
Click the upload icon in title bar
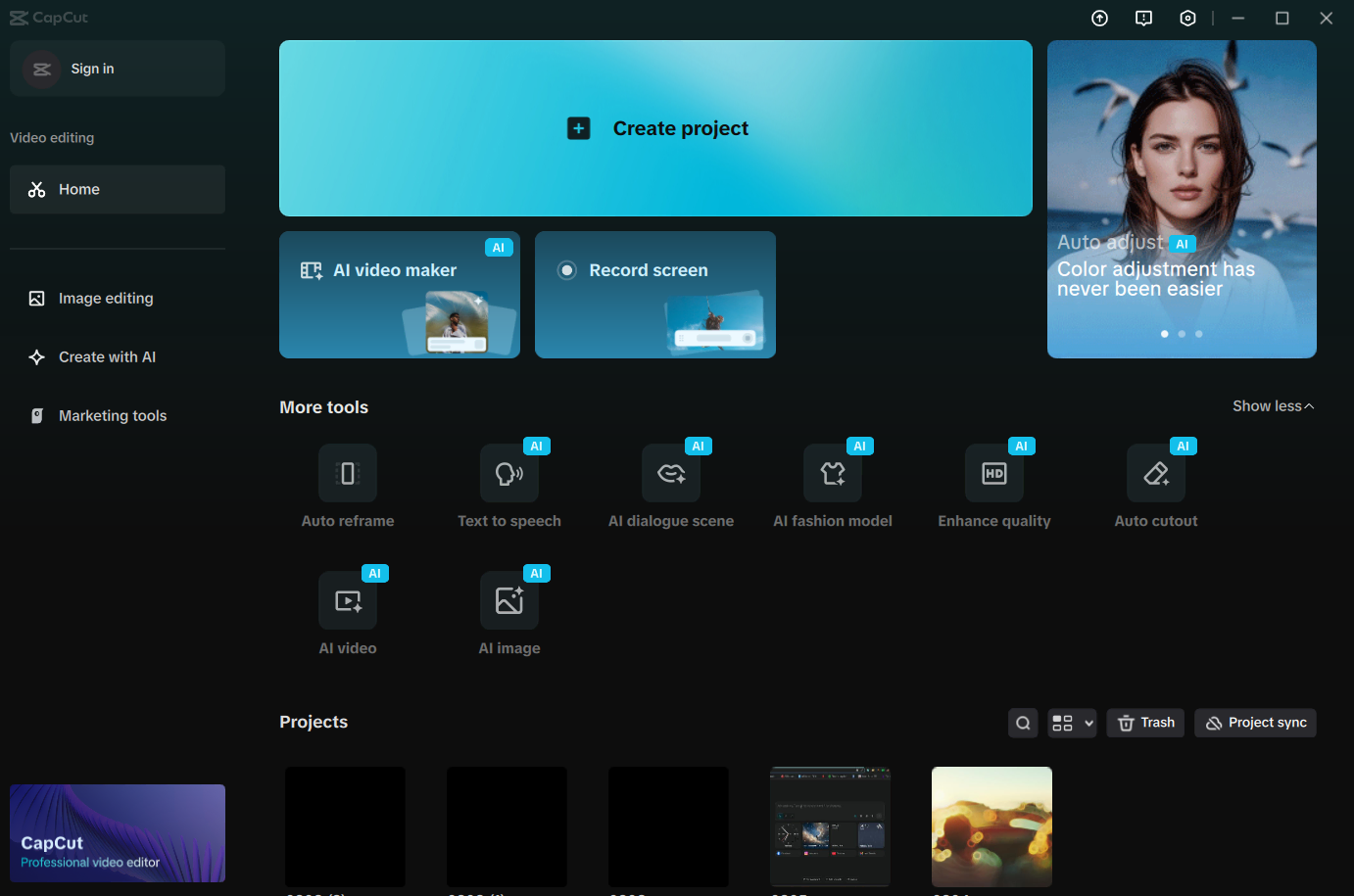point(1100,18)
